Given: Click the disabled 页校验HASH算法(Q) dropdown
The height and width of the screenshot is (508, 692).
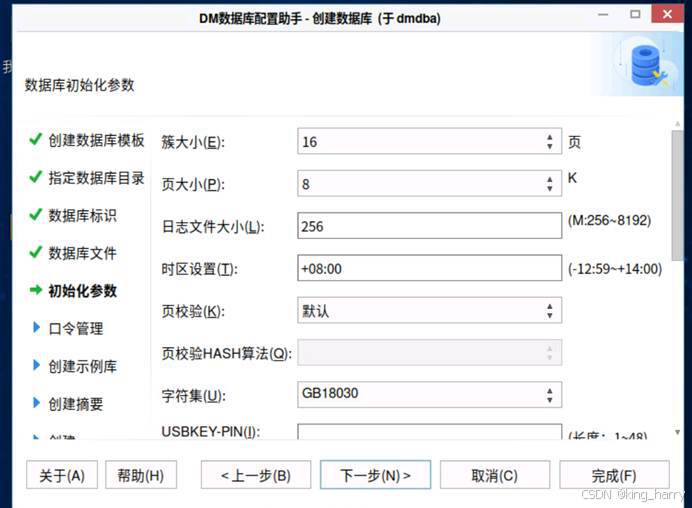Looking at the screenshot, I should 429,353.
